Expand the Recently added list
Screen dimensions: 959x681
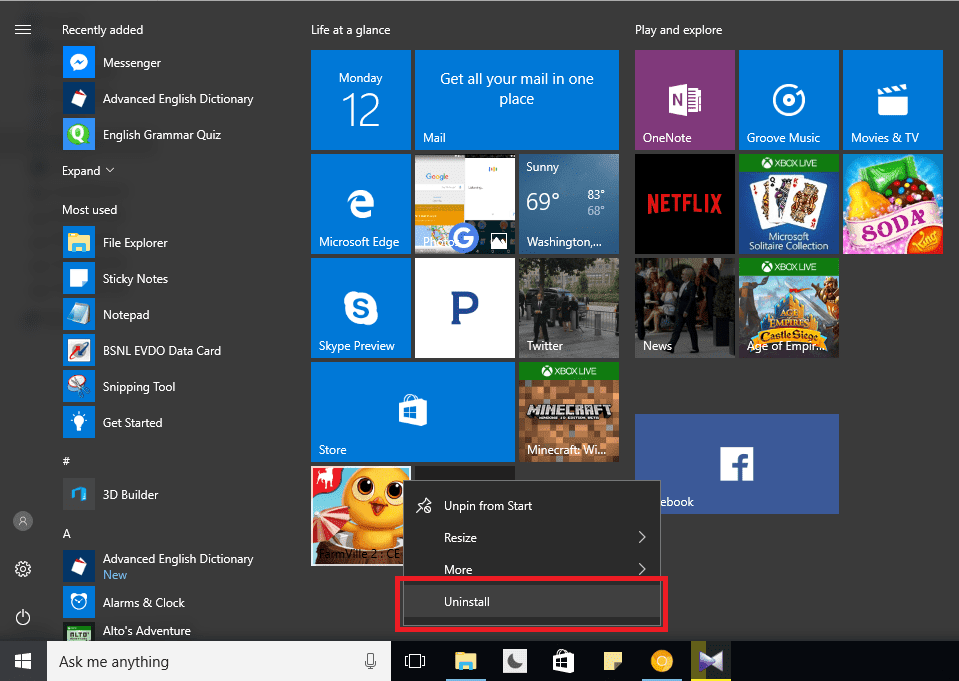[88, 171]
